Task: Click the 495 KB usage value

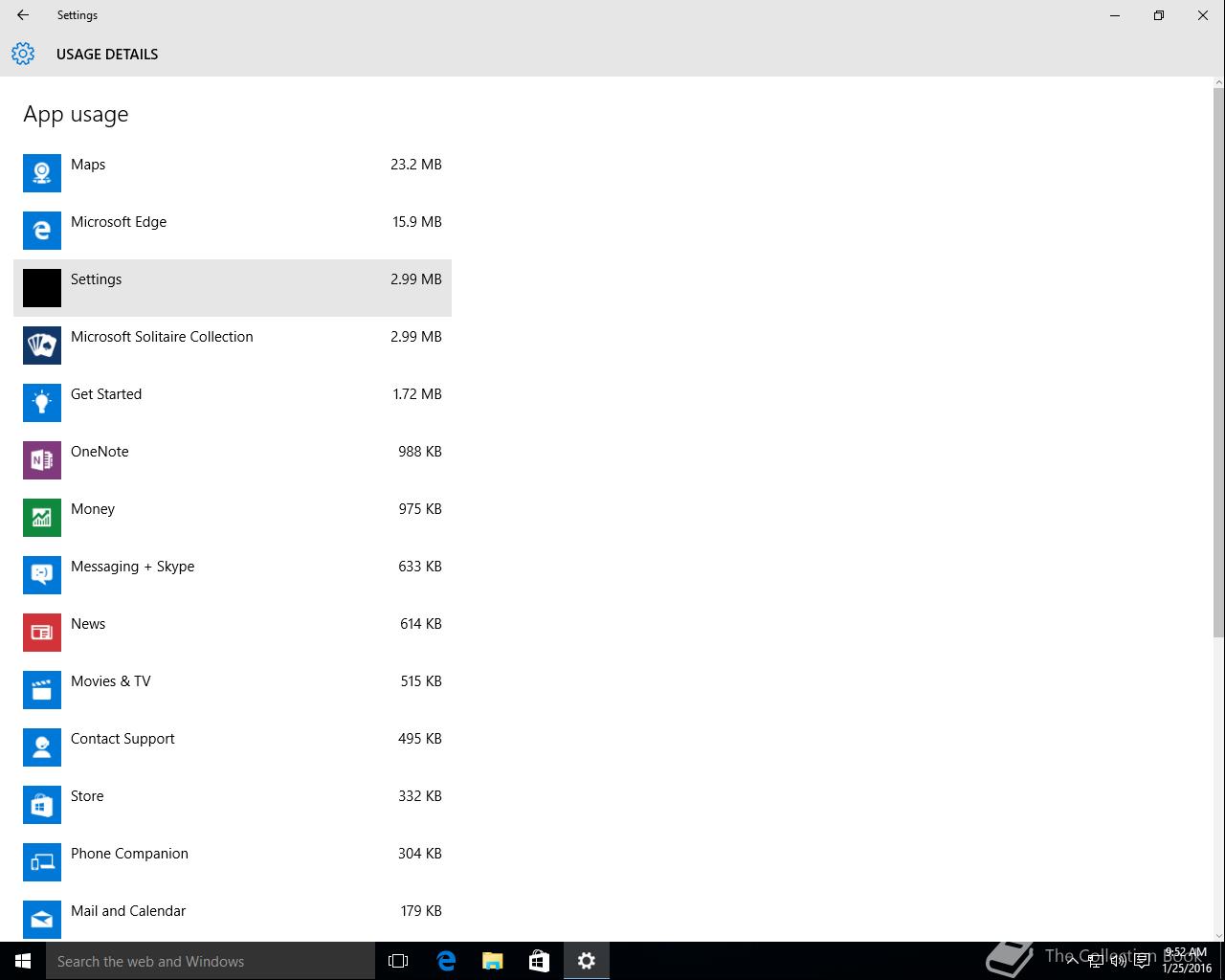Action: 420,739
